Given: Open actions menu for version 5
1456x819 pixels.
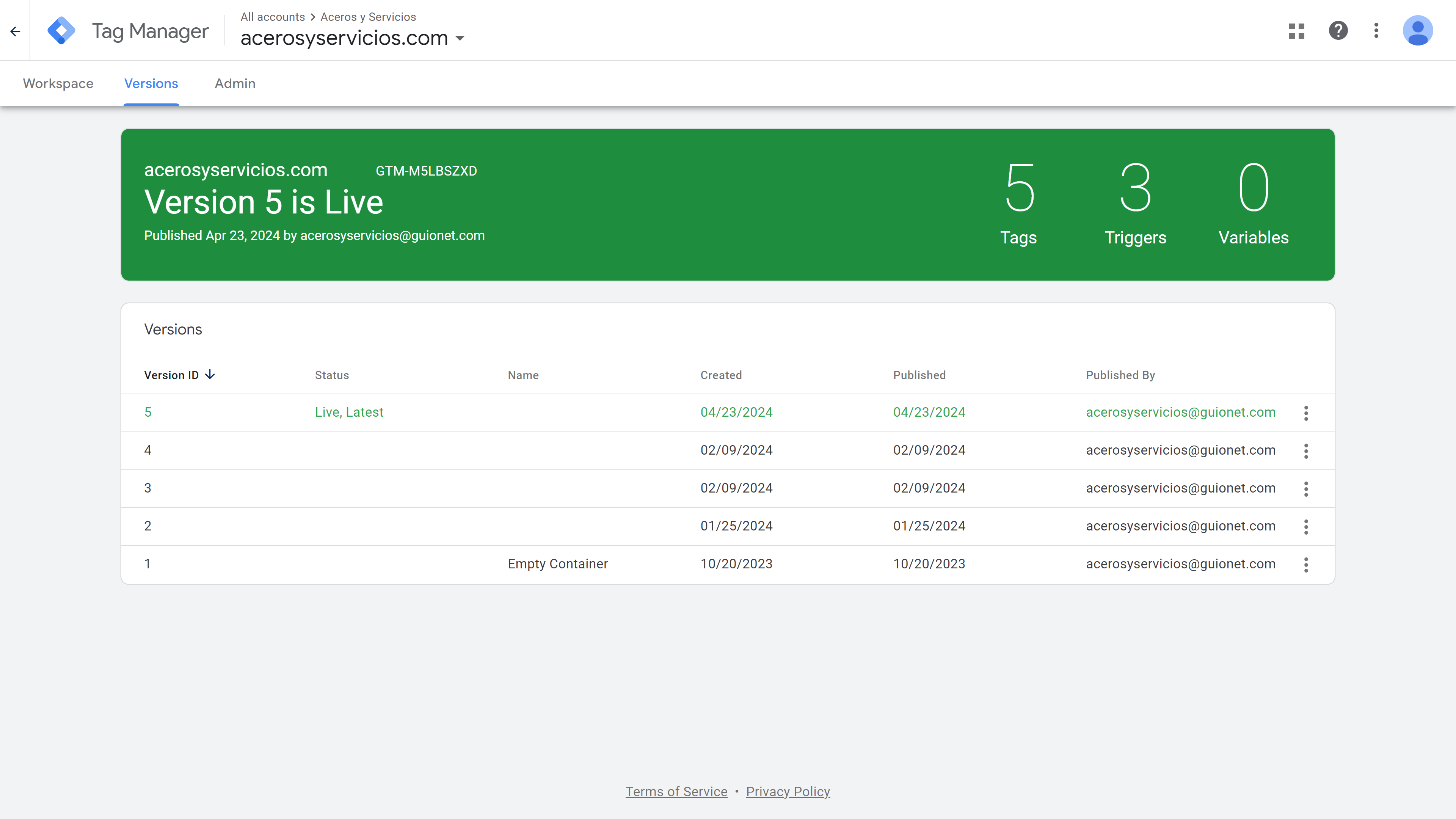Looking at the screenshot, I should [x=1305, y=413].
